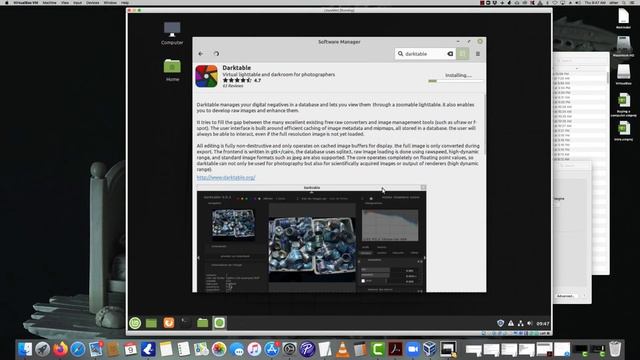
Task: Select the Macintosh HD icon on the Mac desktop
Action: click(x=623, y=47)
